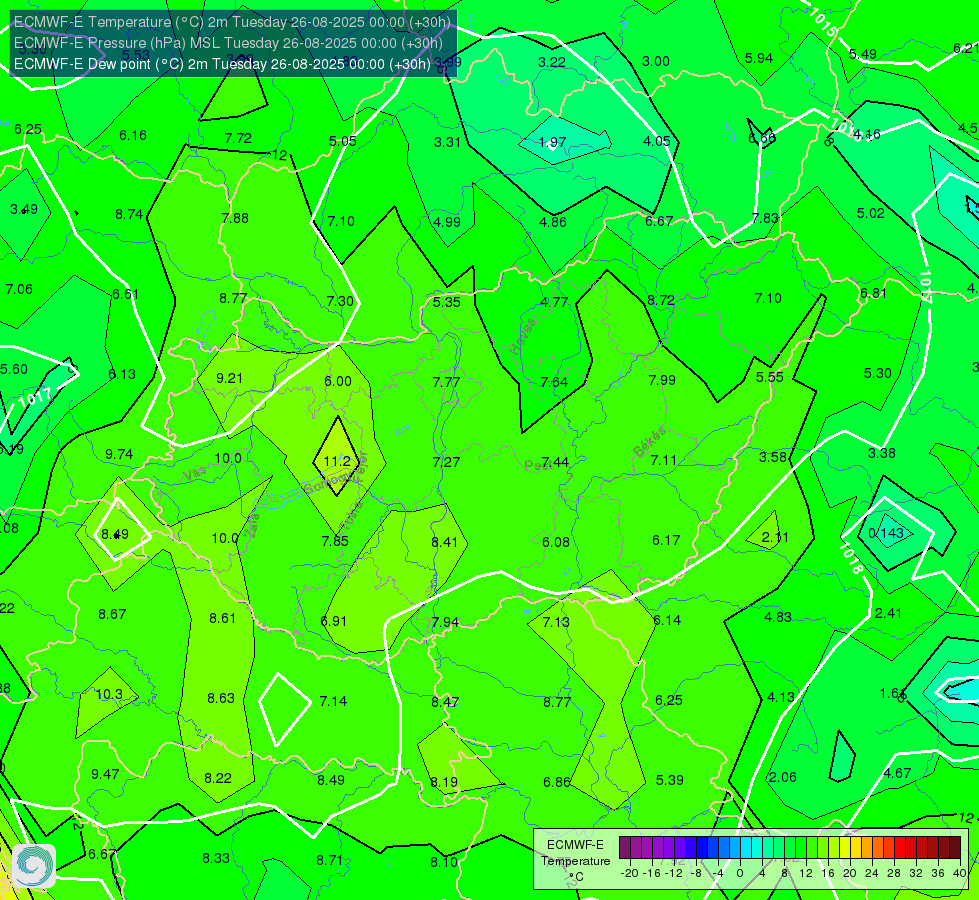Click the 8.19 grid value

(444, 781)
